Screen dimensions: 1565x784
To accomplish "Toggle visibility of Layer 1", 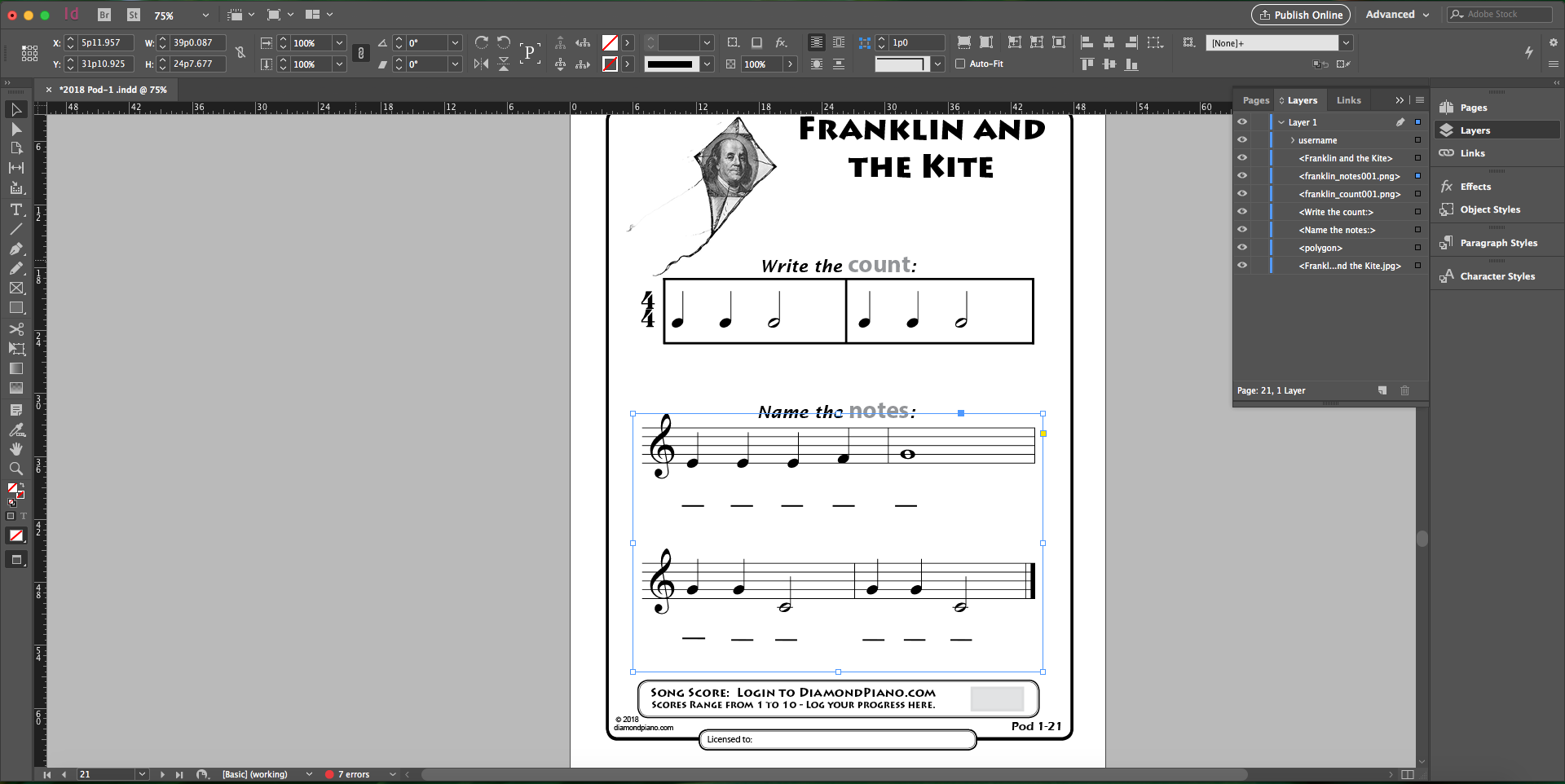I will [1242, 122].
